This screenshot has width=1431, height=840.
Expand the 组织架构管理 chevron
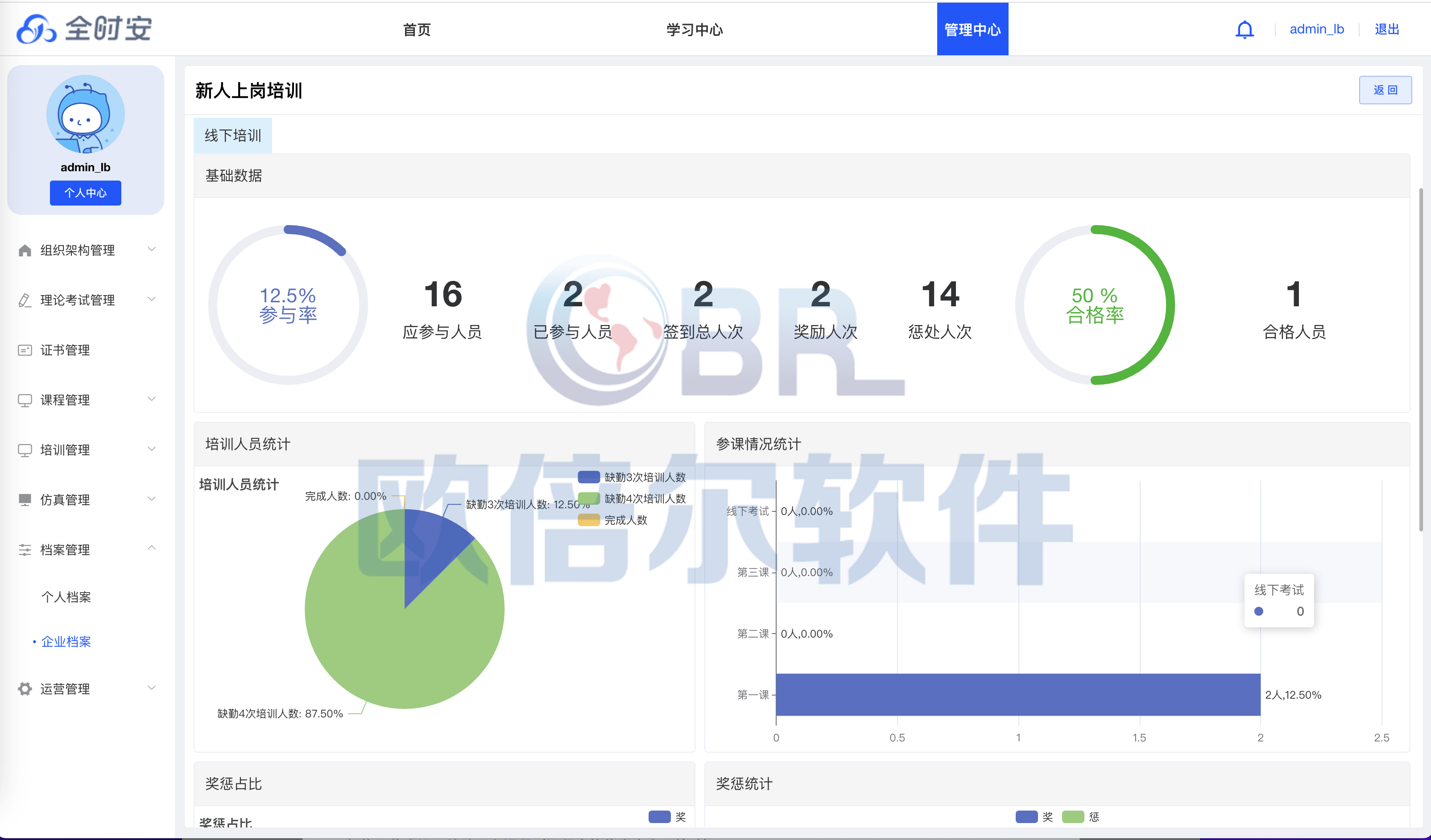[x=152, y=249]
